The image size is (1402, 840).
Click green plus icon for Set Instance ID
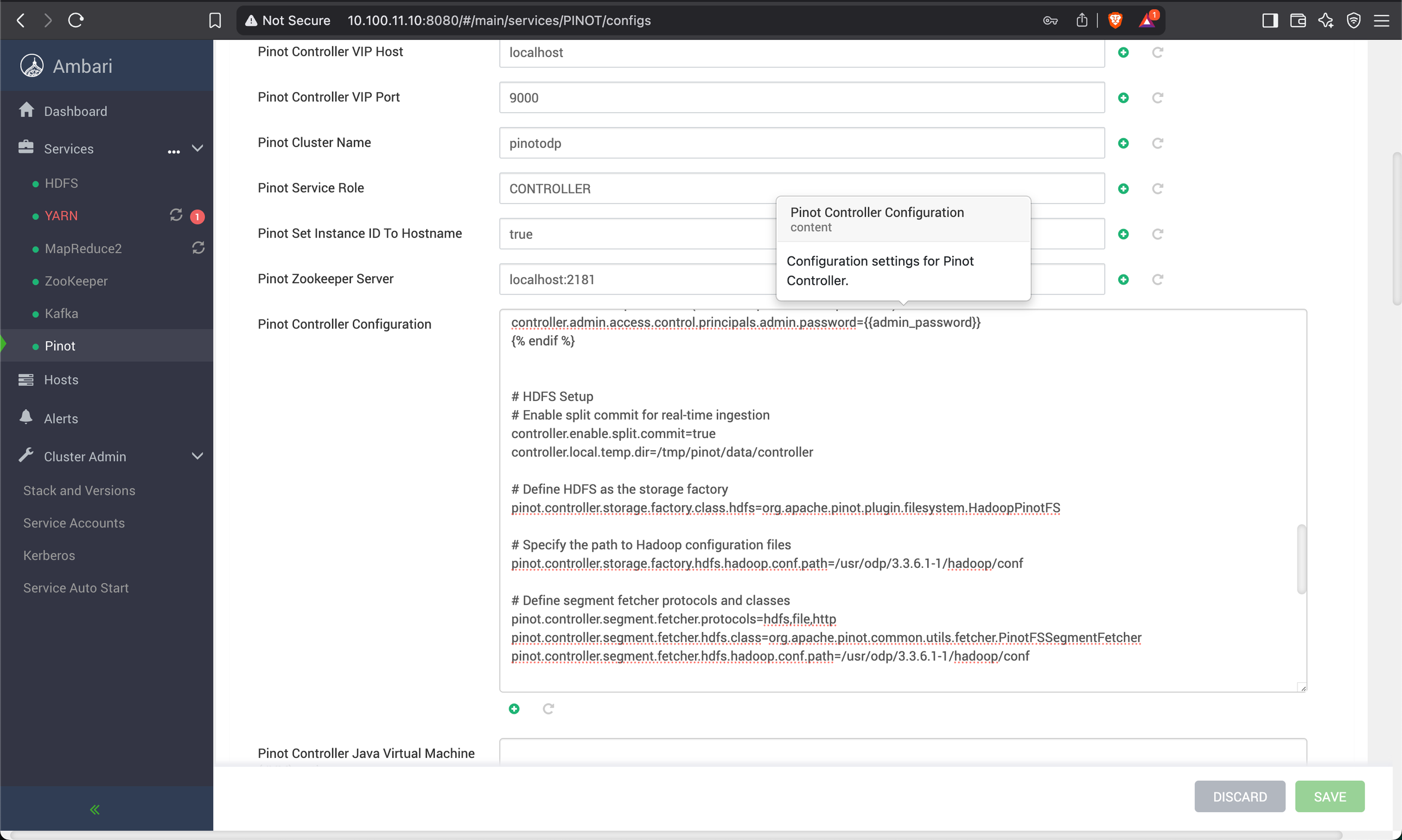point(1124,234)
